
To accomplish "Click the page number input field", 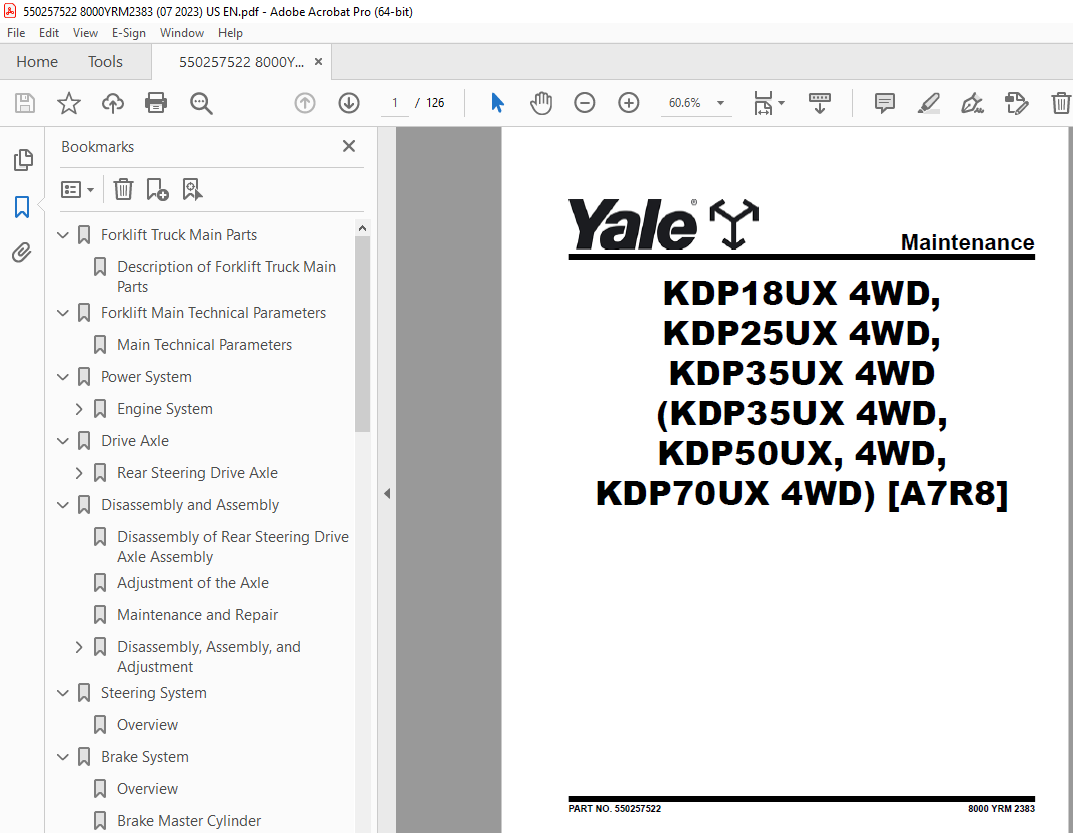I will pos(395,103).
